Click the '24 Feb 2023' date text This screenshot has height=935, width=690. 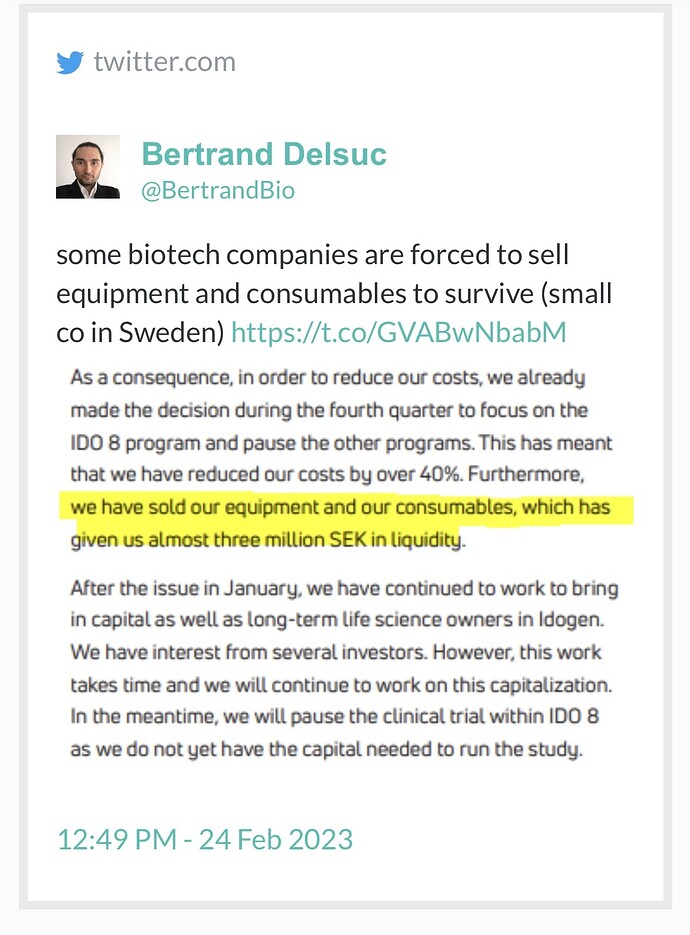[x=276, y=839]
